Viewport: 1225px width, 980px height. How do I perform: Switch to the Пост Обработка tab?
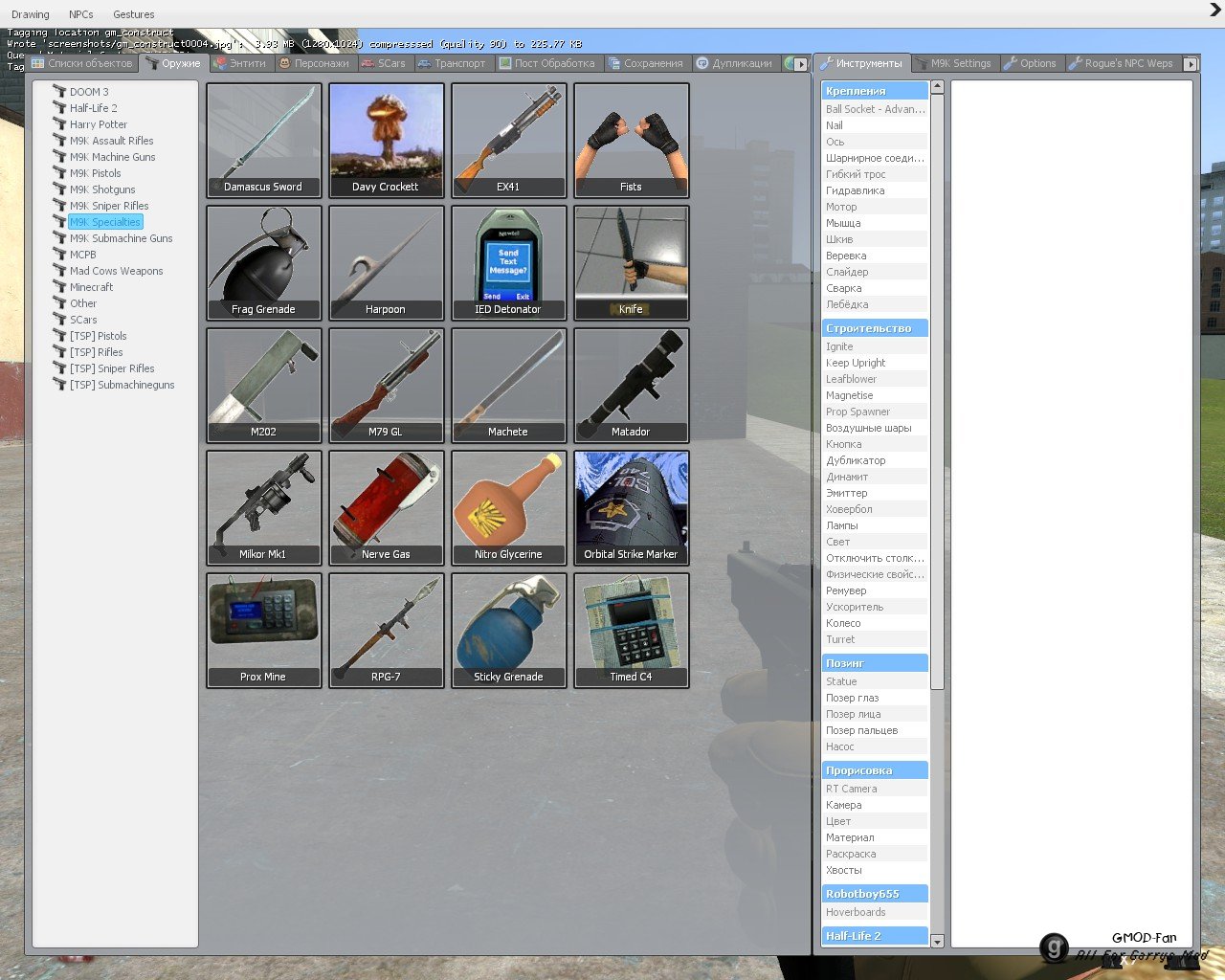546,63
